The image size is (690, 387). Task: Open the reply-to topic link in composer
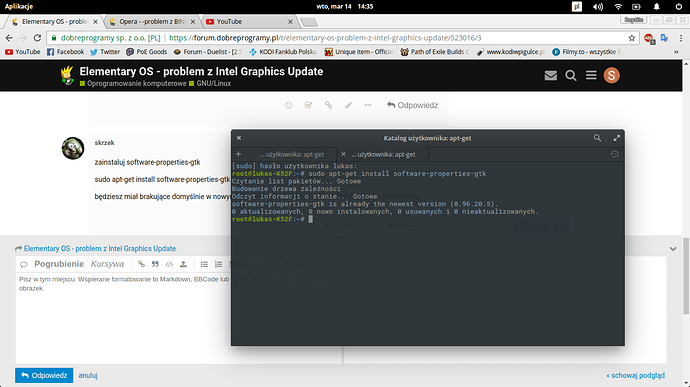(x=100, y=249)
